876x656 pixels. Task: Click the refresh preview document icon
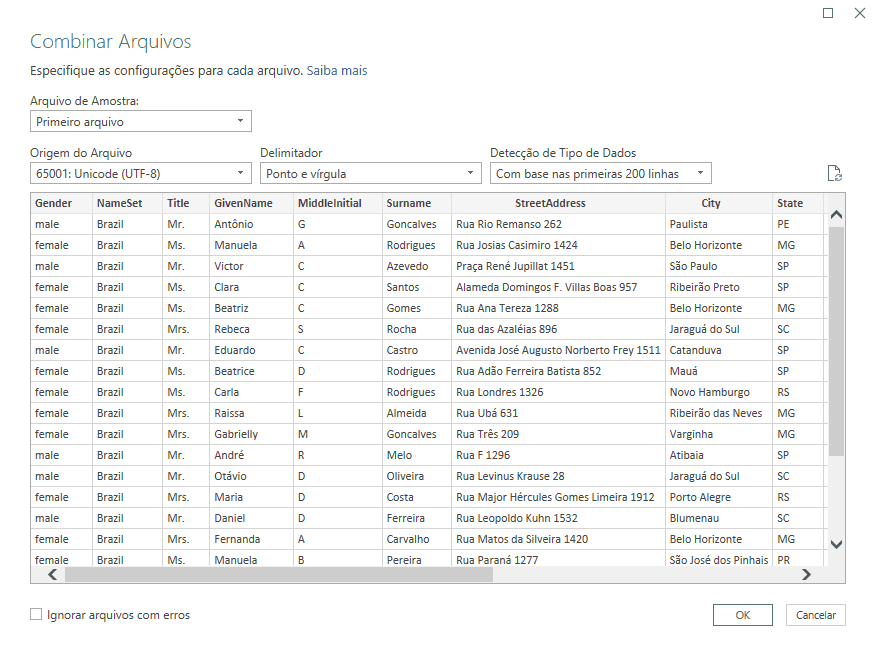pos(834,173)
